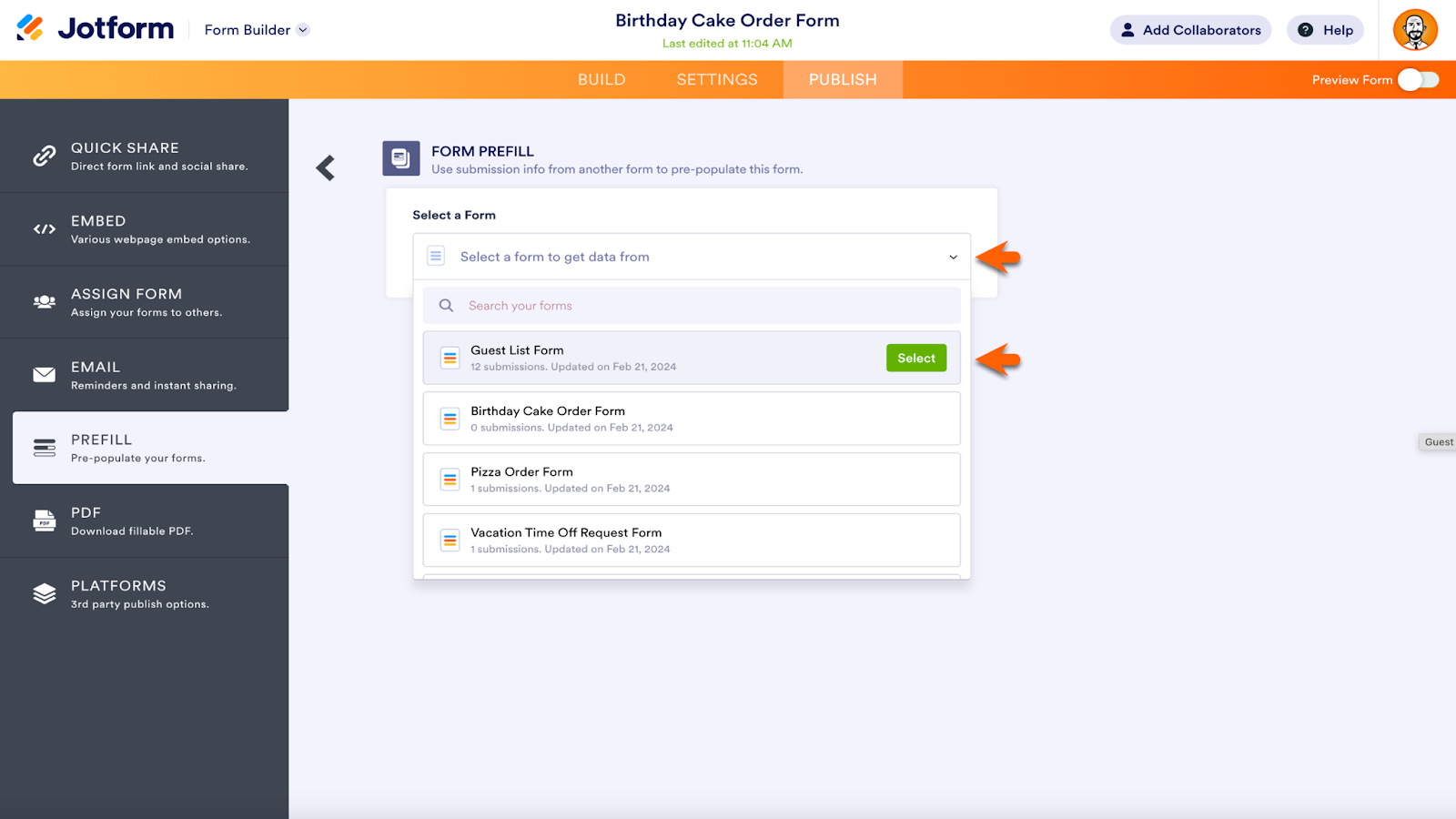This screenshot has width=1456, height=819.
Task: Click the Guest tab at right edge
Action: (1438, 442)
